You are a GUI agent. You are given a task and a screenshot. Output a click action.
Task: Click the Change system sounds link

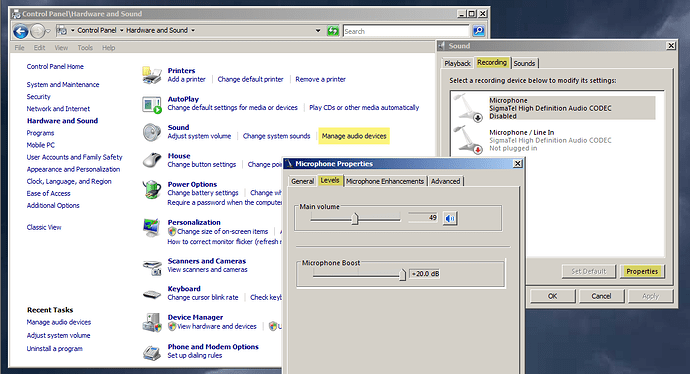276,136
